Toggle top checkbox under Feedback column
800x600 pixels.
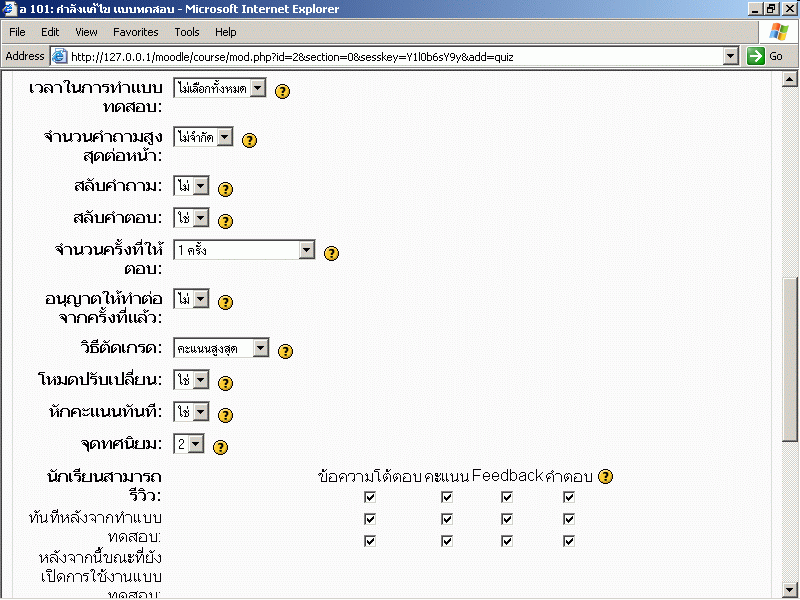pos(507,497)
